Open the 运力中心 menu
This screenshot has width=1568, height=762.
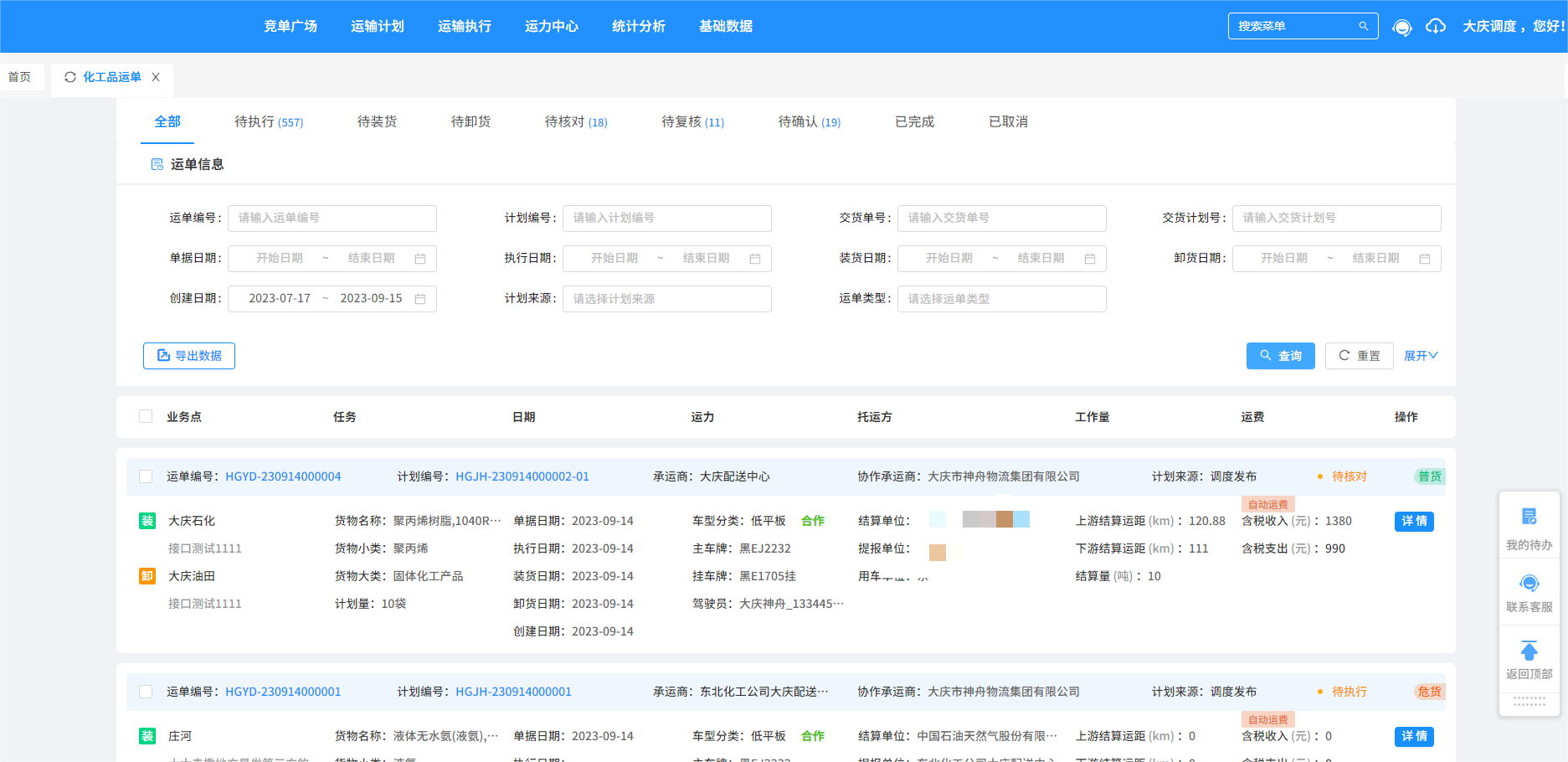(x=552, y=26)
